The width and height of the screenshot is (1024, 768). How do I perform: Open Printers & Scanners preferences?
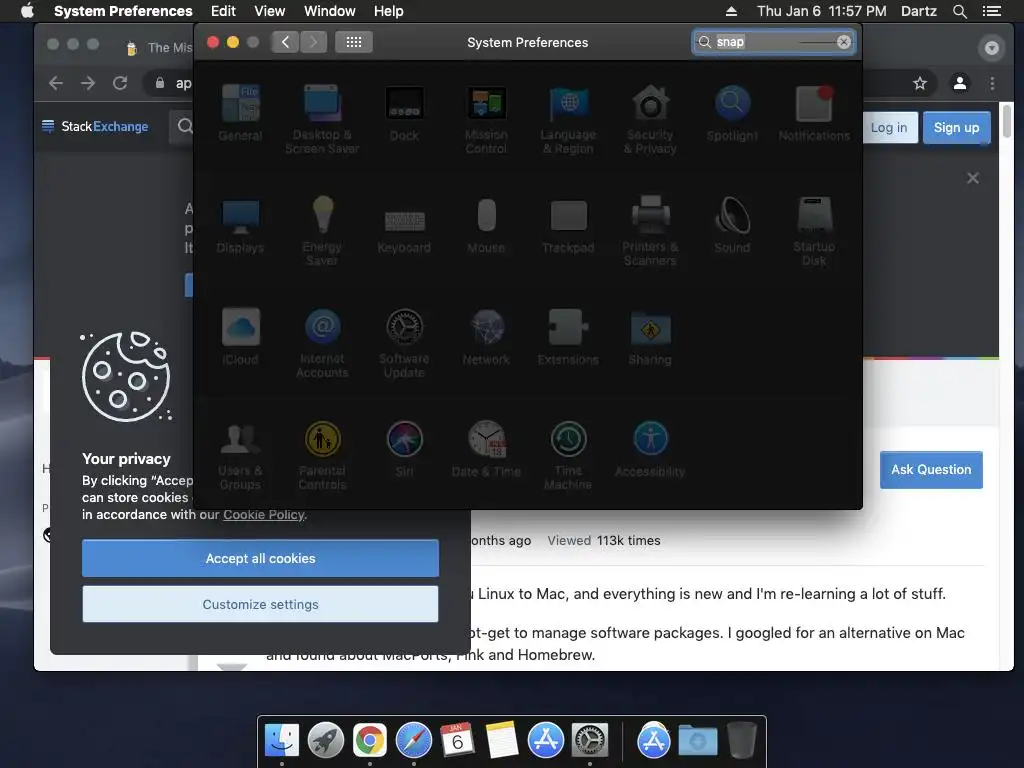point(650,231)
